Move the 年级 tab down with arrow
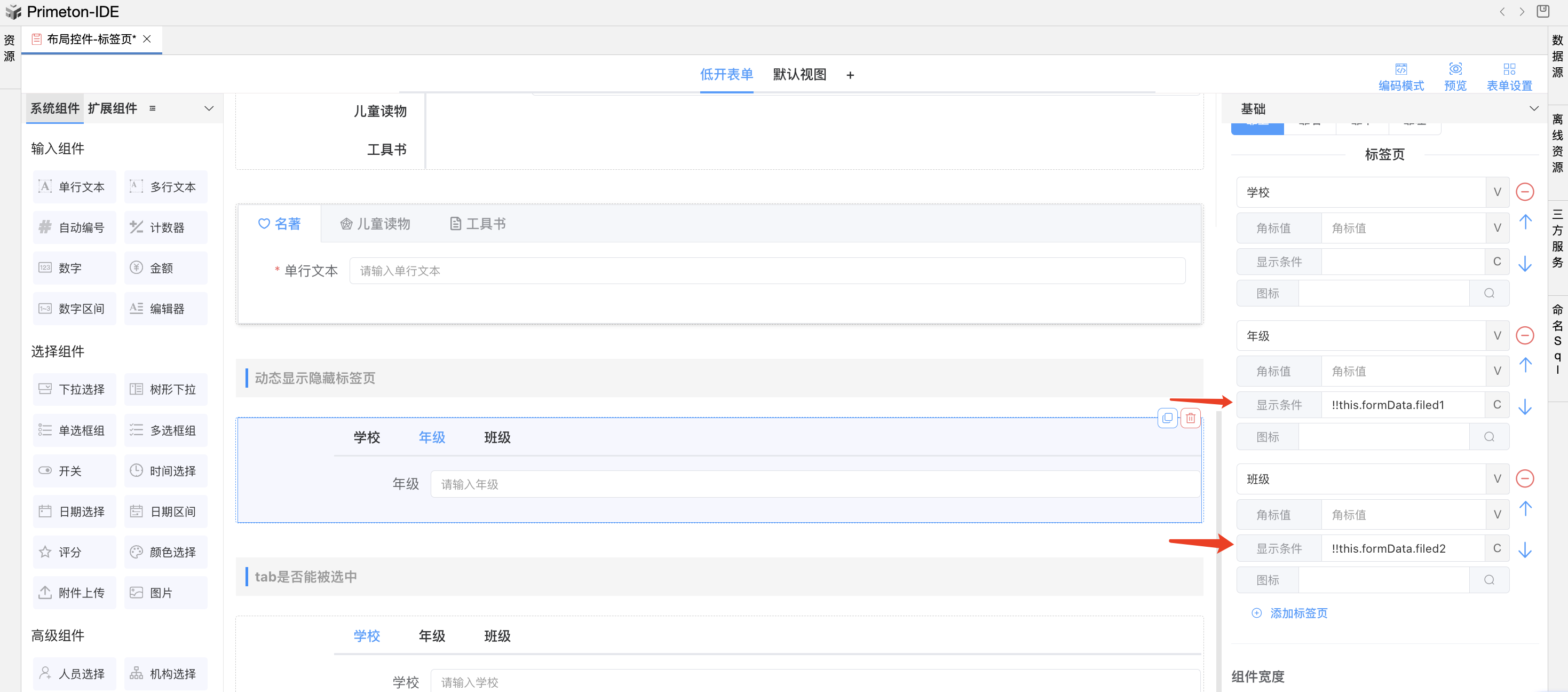The height and width of the screenshot is (692, 1568). coord(1524,407)
